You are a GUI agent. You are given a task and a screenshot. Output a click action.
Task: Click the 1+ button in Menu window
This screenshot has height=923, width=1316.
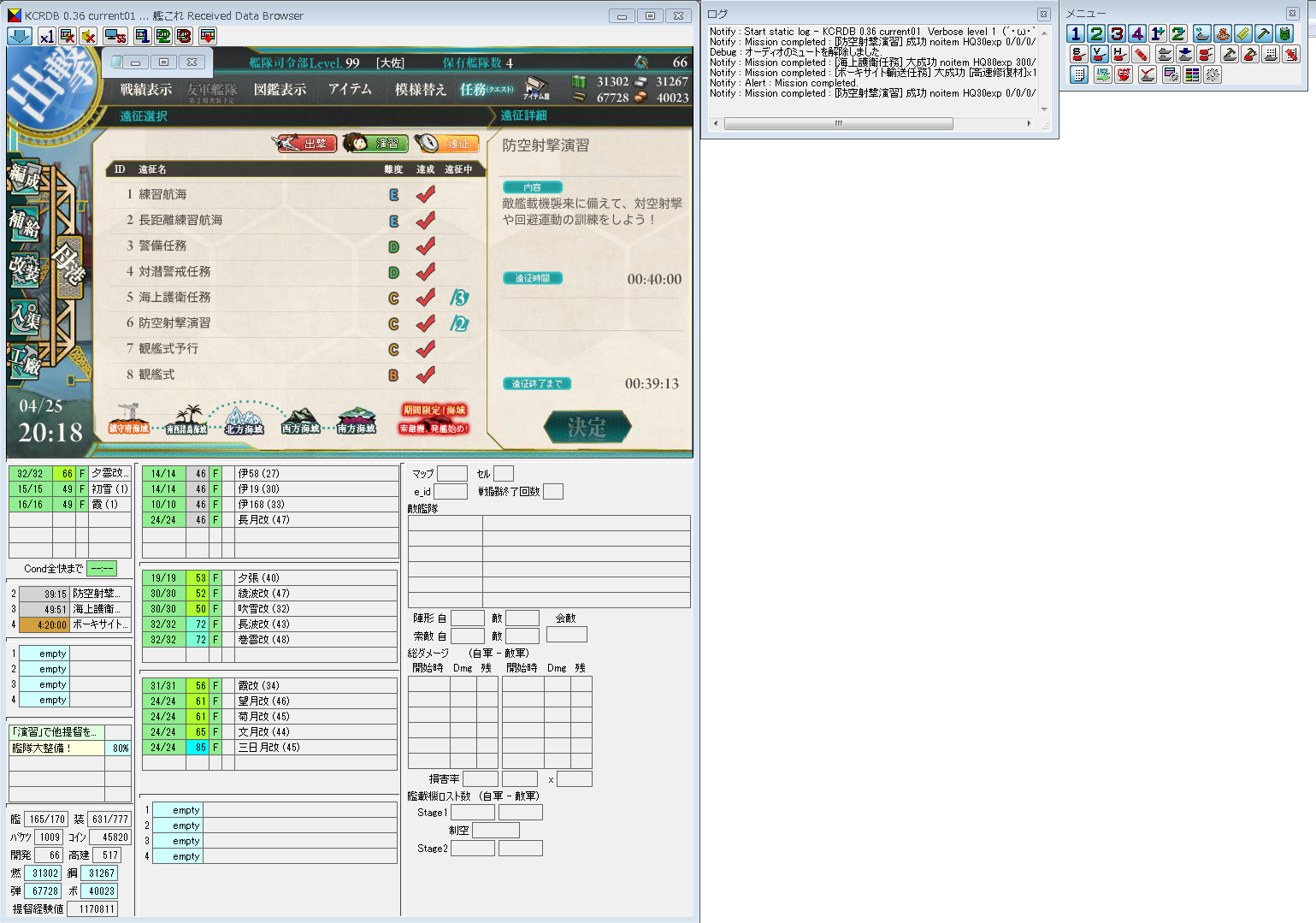click(x=1158, y=33)
